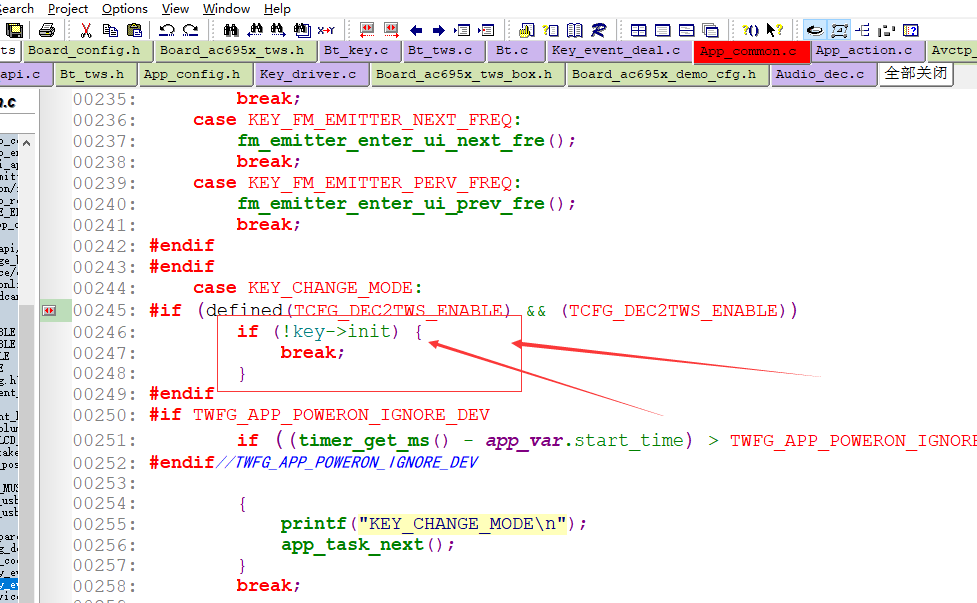Viewport: 977px width, 603px height.
Task: Open the View menu
Action: (x=175, y=9)
